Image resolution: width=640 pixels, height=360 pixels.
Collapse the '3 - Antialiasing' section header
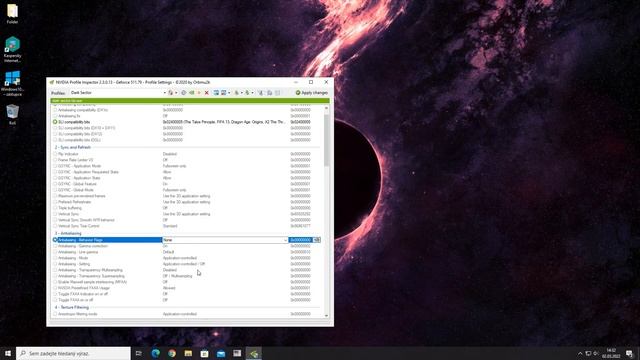[x=68, y=233]
